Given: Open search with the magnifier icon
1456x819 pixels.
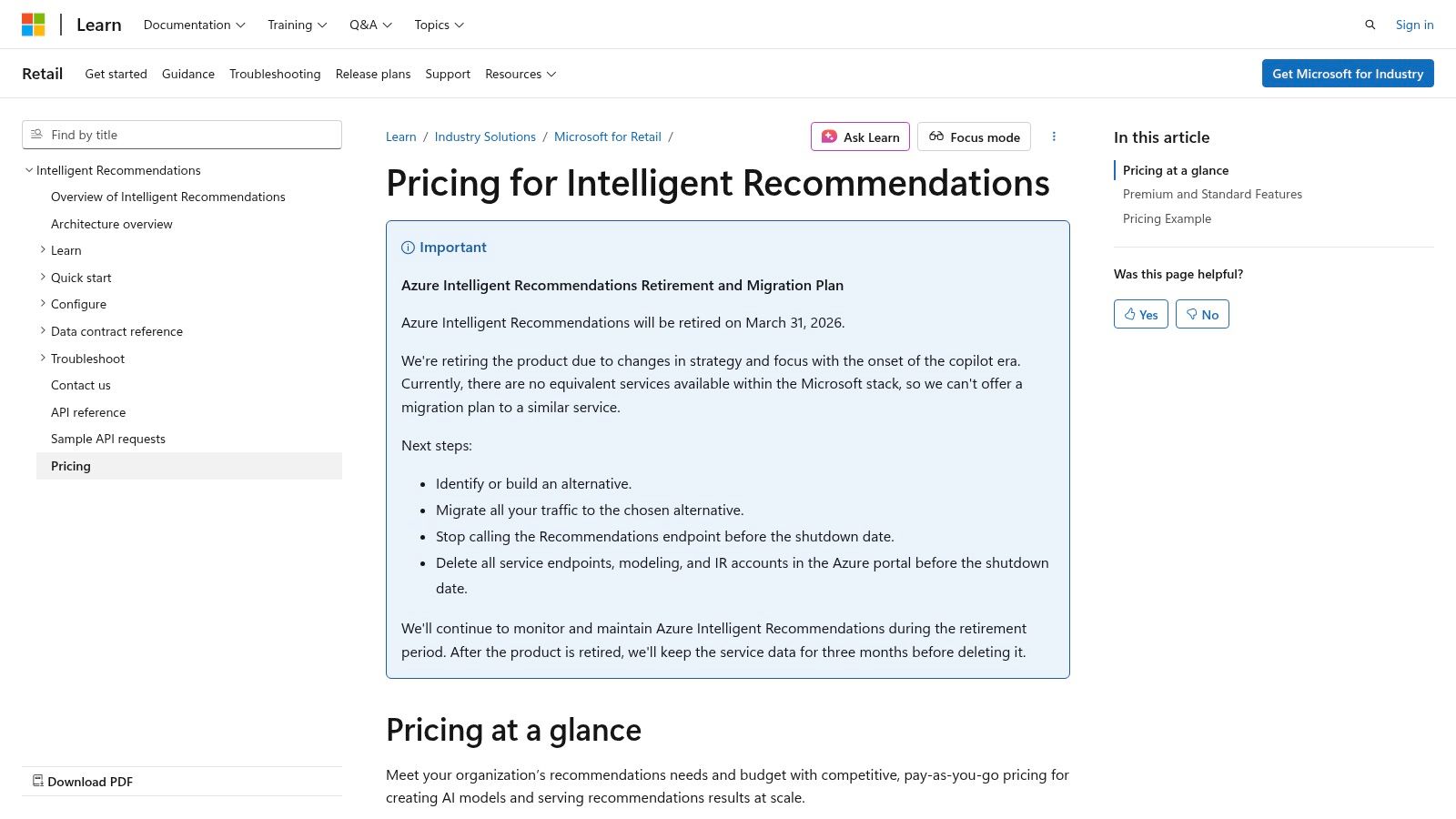Looking at the screenshot, I should click(1370, 25).
